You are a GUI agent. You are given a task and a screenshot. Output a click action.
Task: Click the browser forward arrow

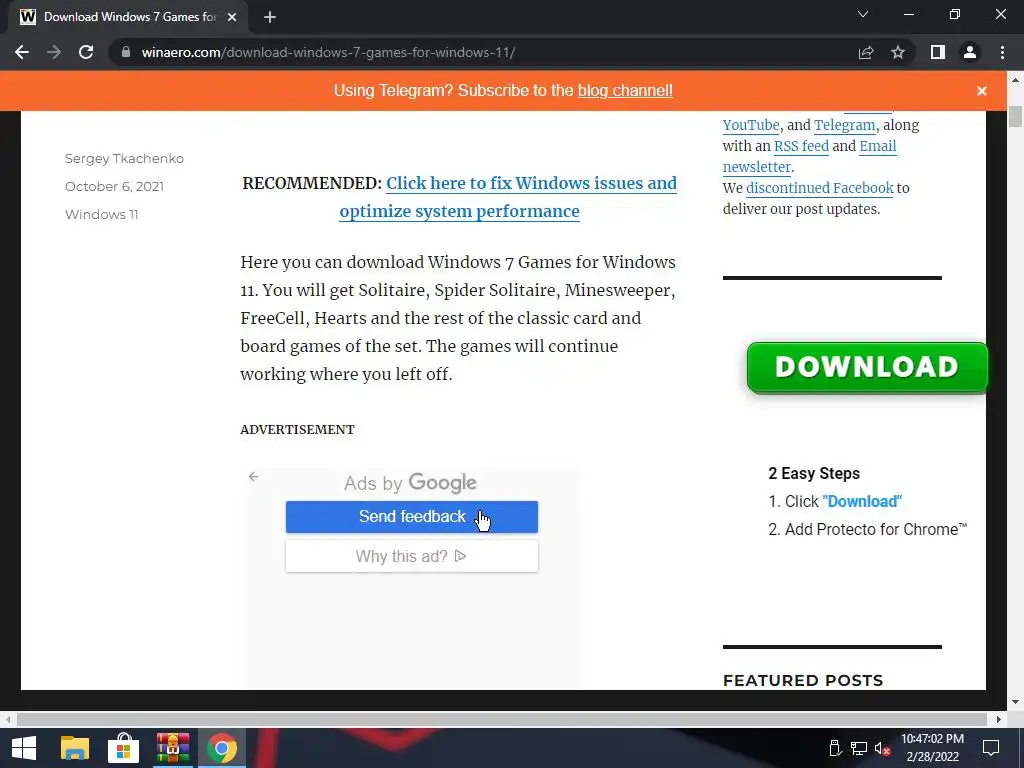coord(54,52)
